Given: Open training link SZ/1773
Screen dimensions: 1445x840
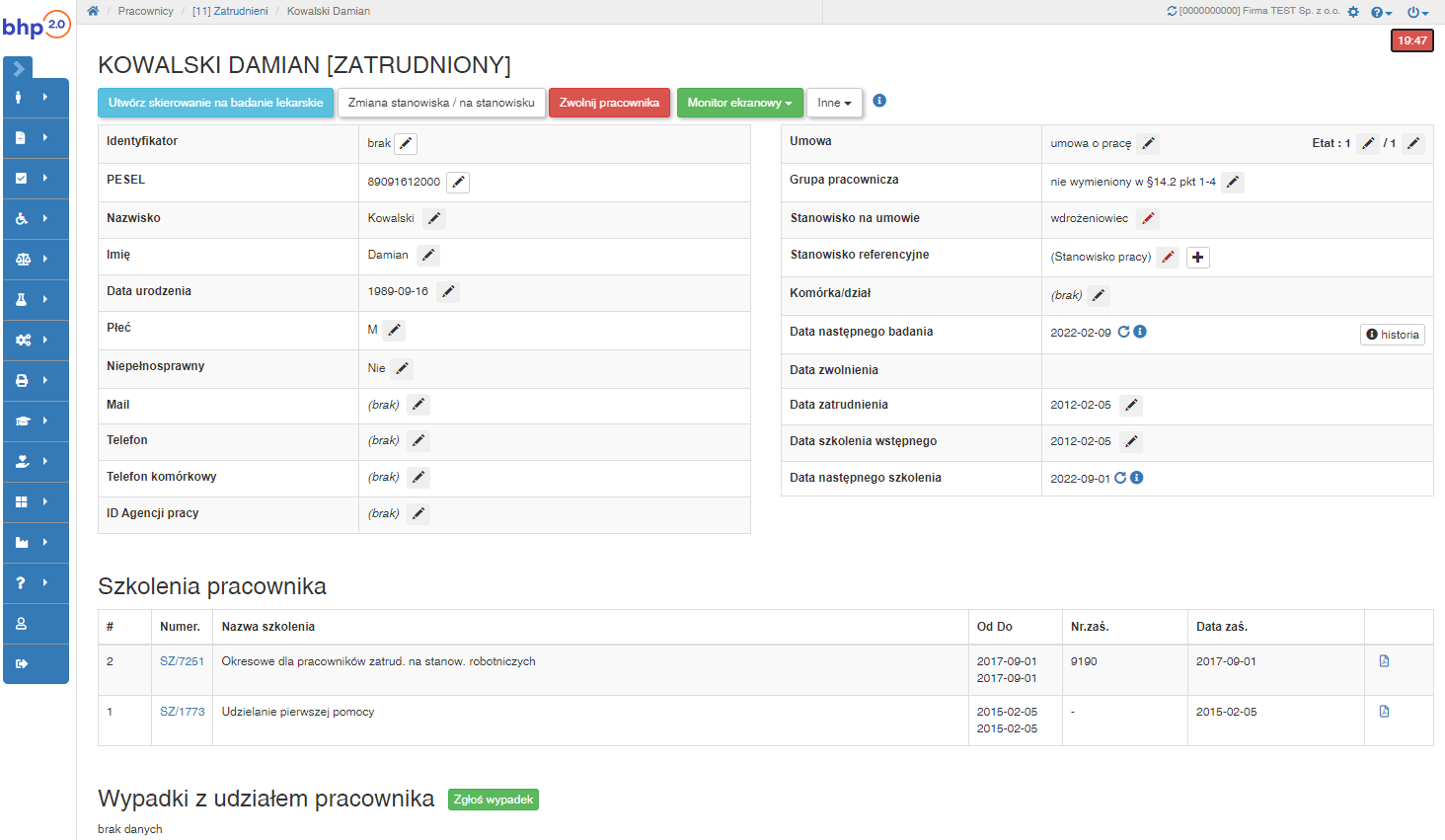Looking at the screenshot, I should [x=183, y=712].
